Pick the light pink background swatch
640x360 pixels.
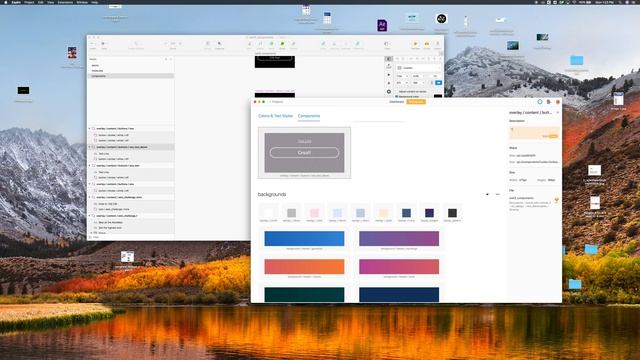pyautogui.click(x=314, y=213)
